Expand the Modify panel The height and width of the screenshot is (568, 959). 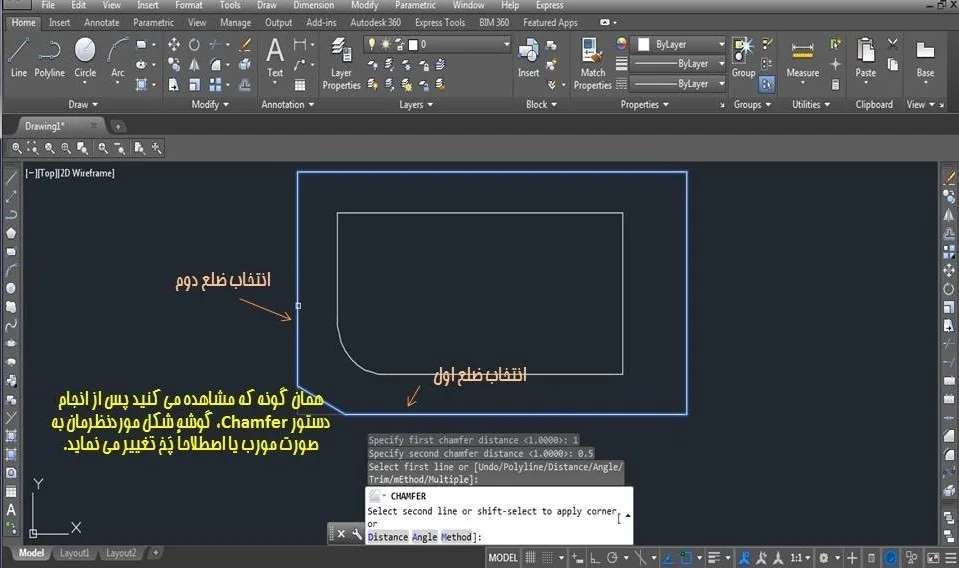tap(210, 105)
